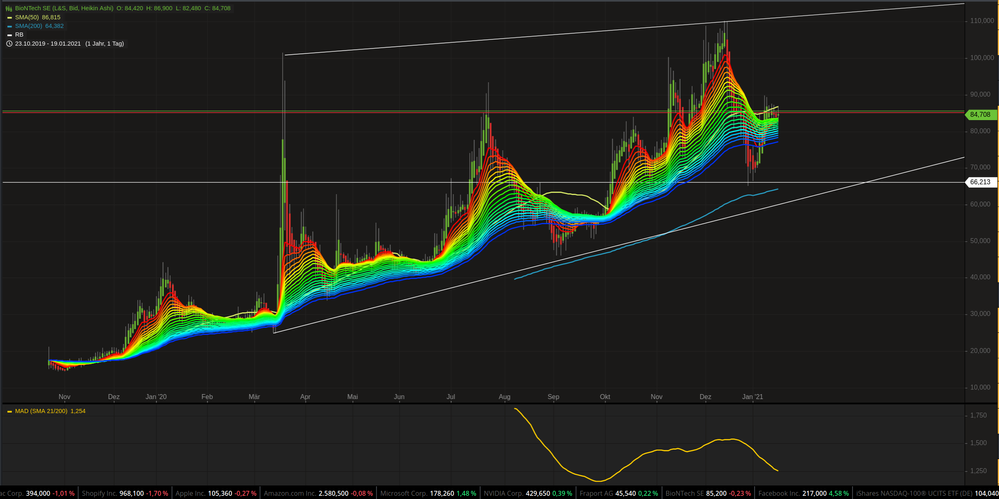Open Apple Inc. quote in ticker bar
Viewport: 999px width, 499px height.
[188, 493]
